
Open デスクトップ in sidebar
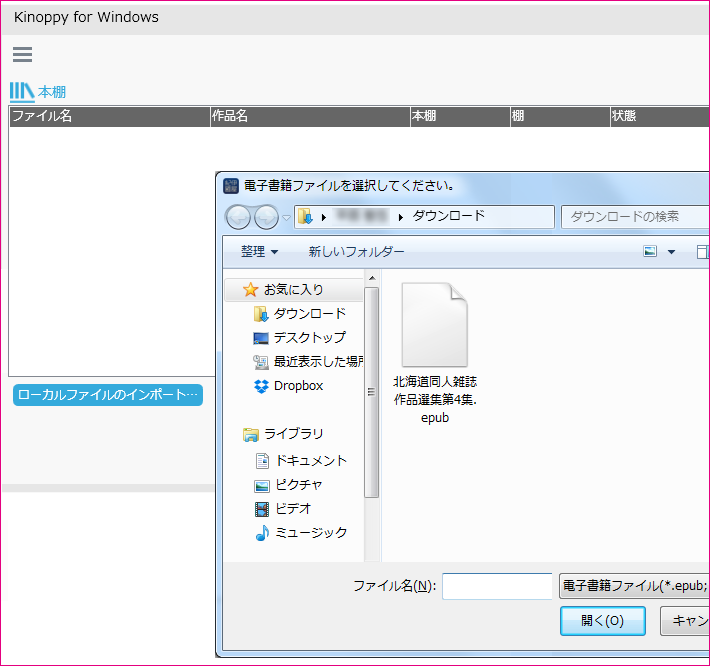[310, 337]
